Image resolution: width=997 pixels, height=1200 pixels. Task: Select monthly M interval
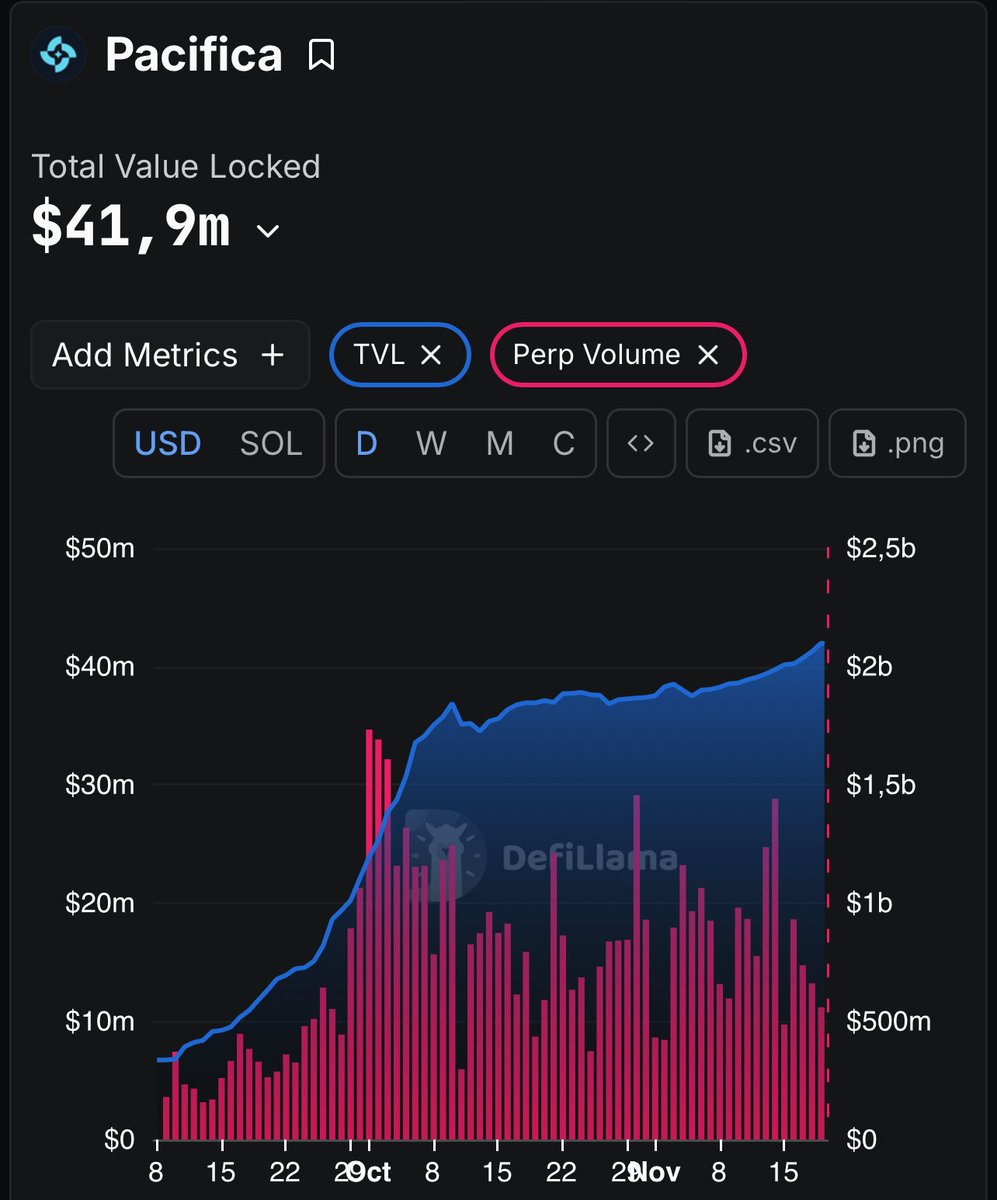[x=499, y=443]
